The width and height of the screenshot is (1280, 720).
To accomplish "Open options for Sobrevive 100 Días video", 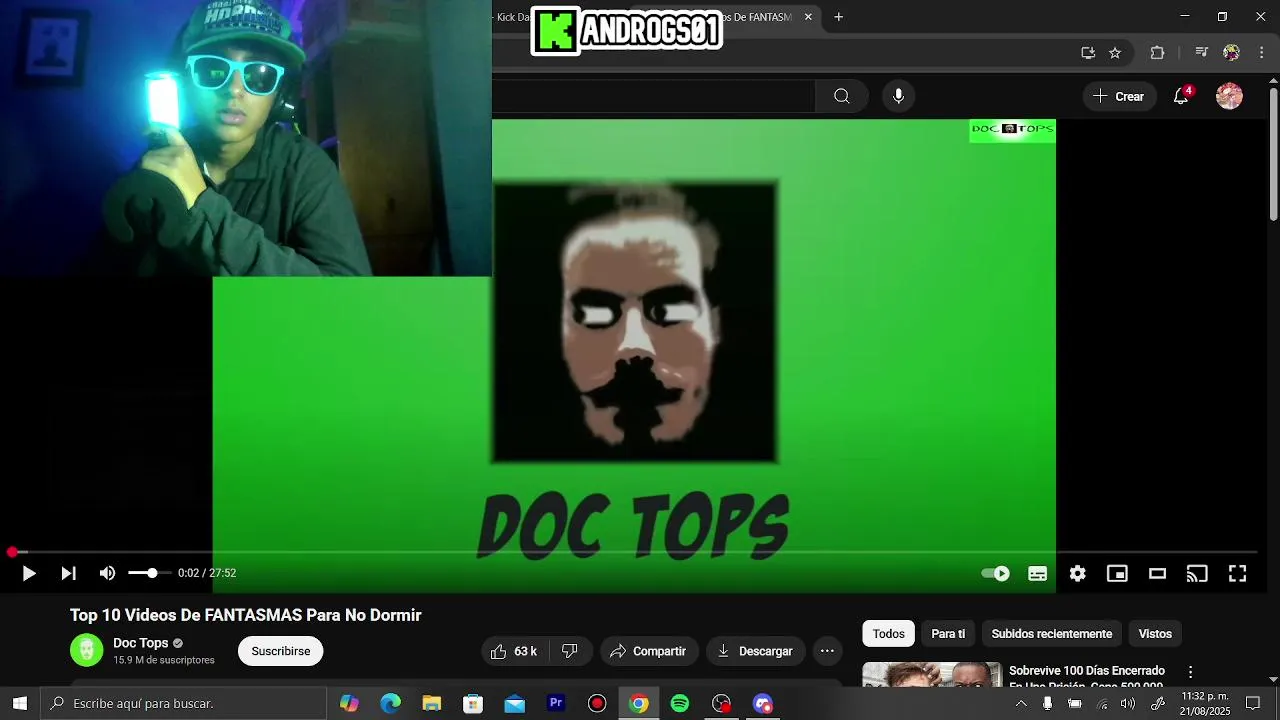I will (x=1190, y=672).
